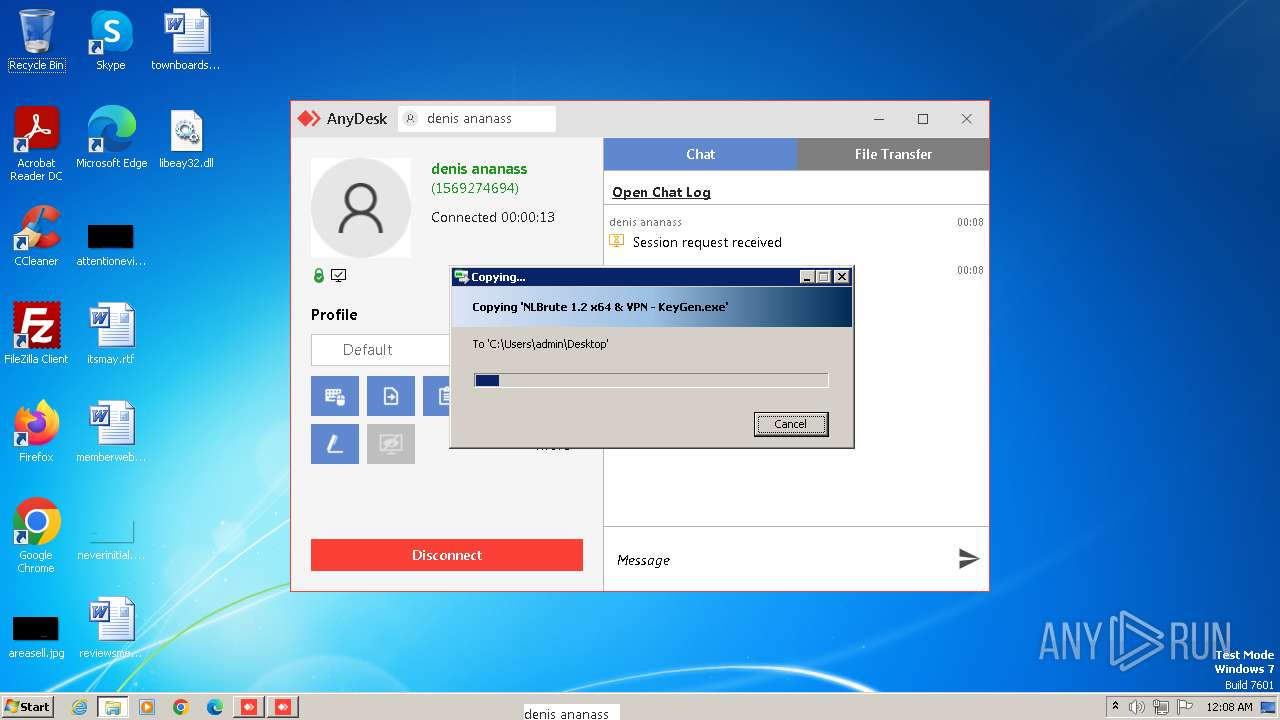This screenshot has width=1280, height=720.
Task: Click the Firefox desktop shortcut
Action: [37, 432]
